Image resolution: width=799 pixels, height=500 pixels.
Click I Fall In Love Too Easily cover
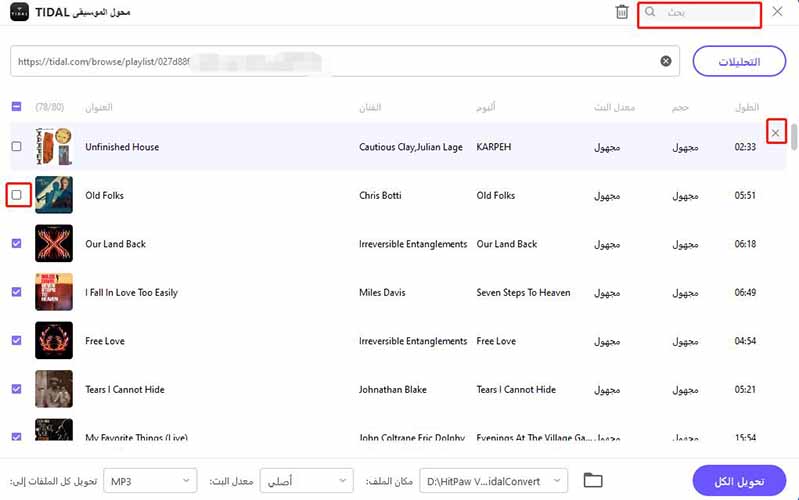[x=54, y=292]
